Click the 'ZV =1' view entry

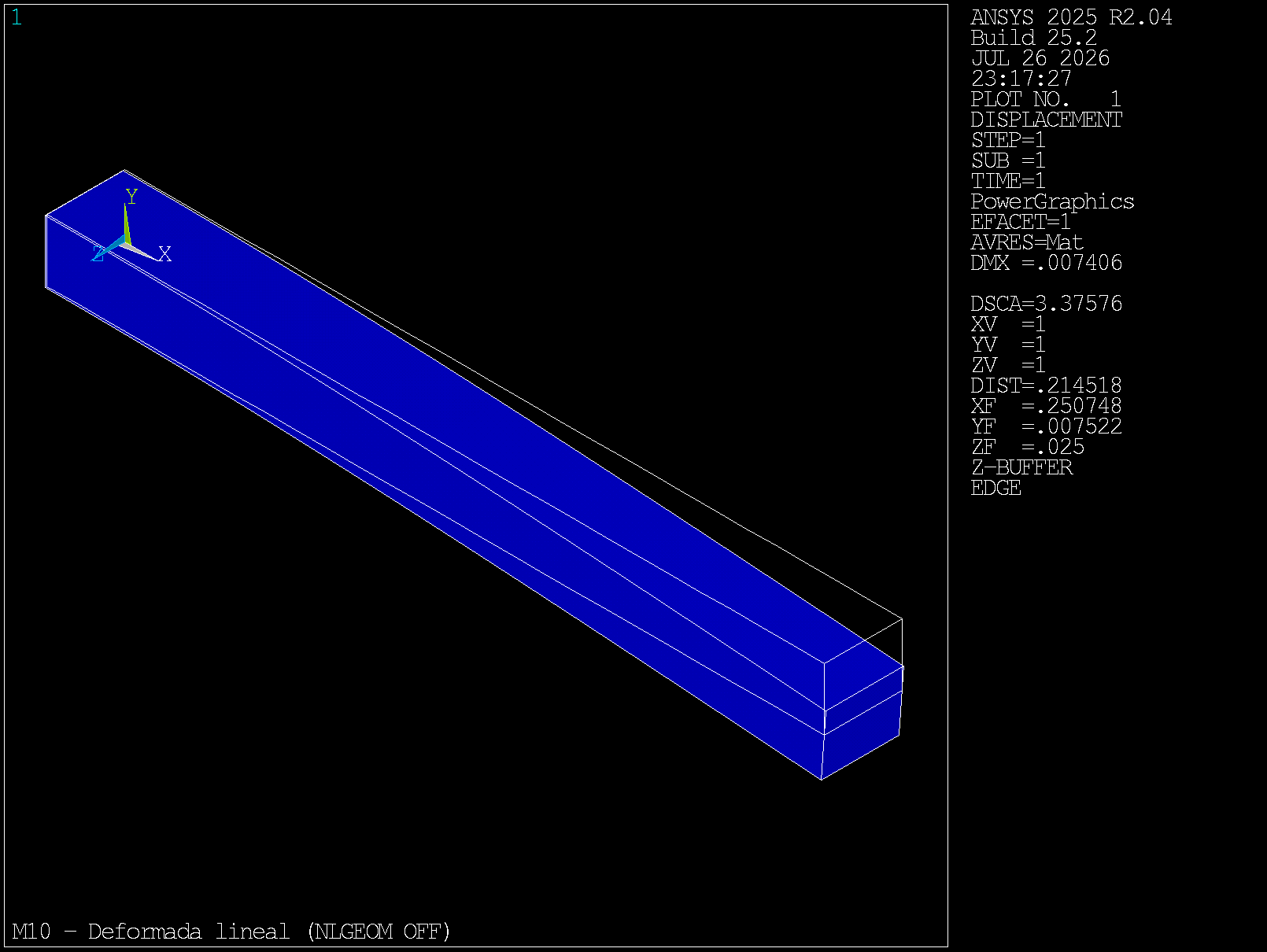(1008, 366)
